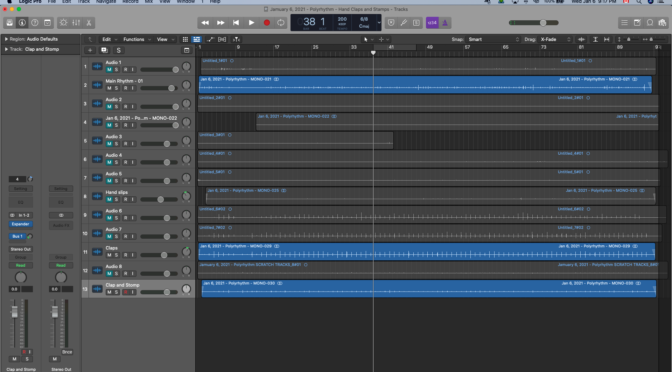The image size is (672, 372).
Task: Open the Drag X-Fade dropdown
Action: coord(555,39)
